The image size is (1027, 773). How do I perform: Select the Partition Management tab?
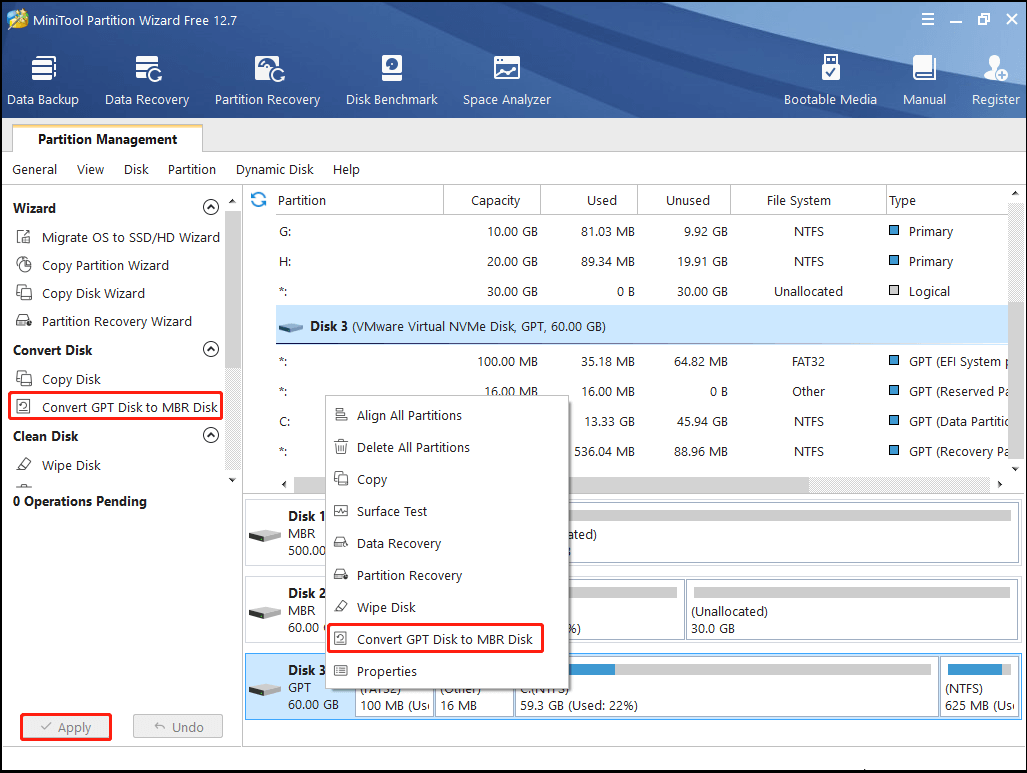[x=107, y=139]
